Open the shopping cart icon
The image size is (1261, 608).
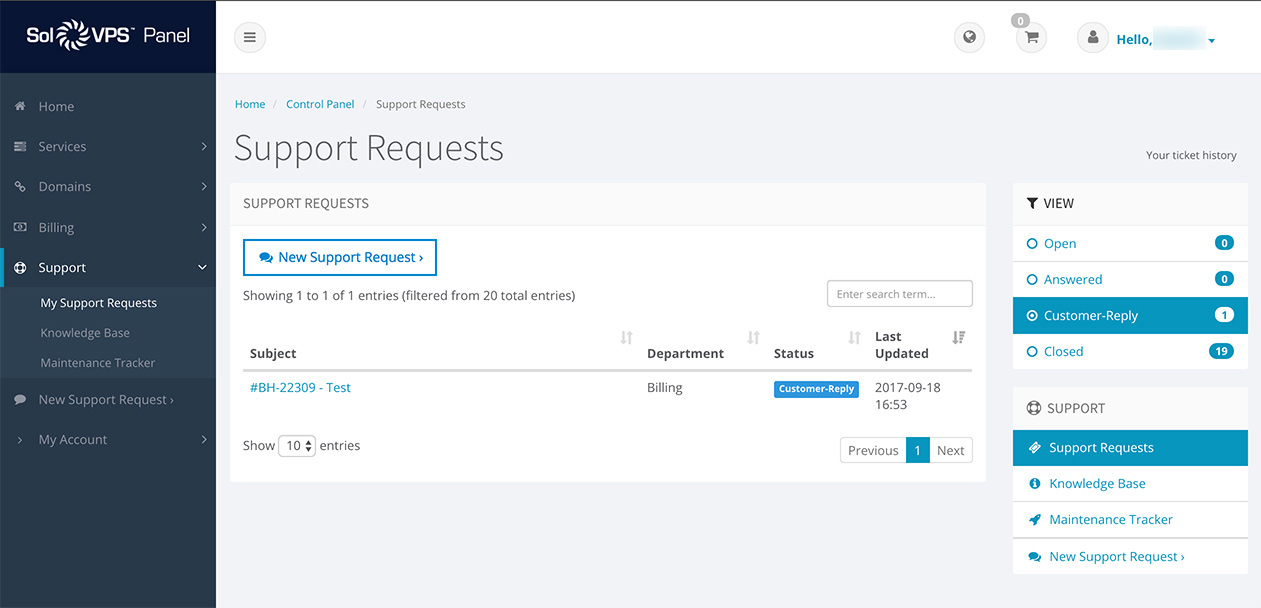tap(1031, 38)
